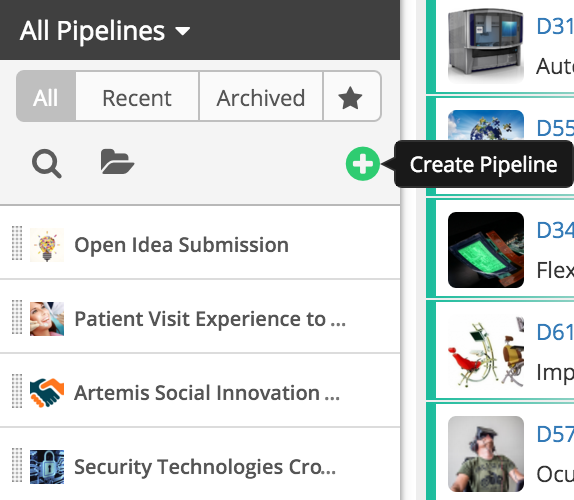Click the Security Technologies padlock icon

point(47,467)
